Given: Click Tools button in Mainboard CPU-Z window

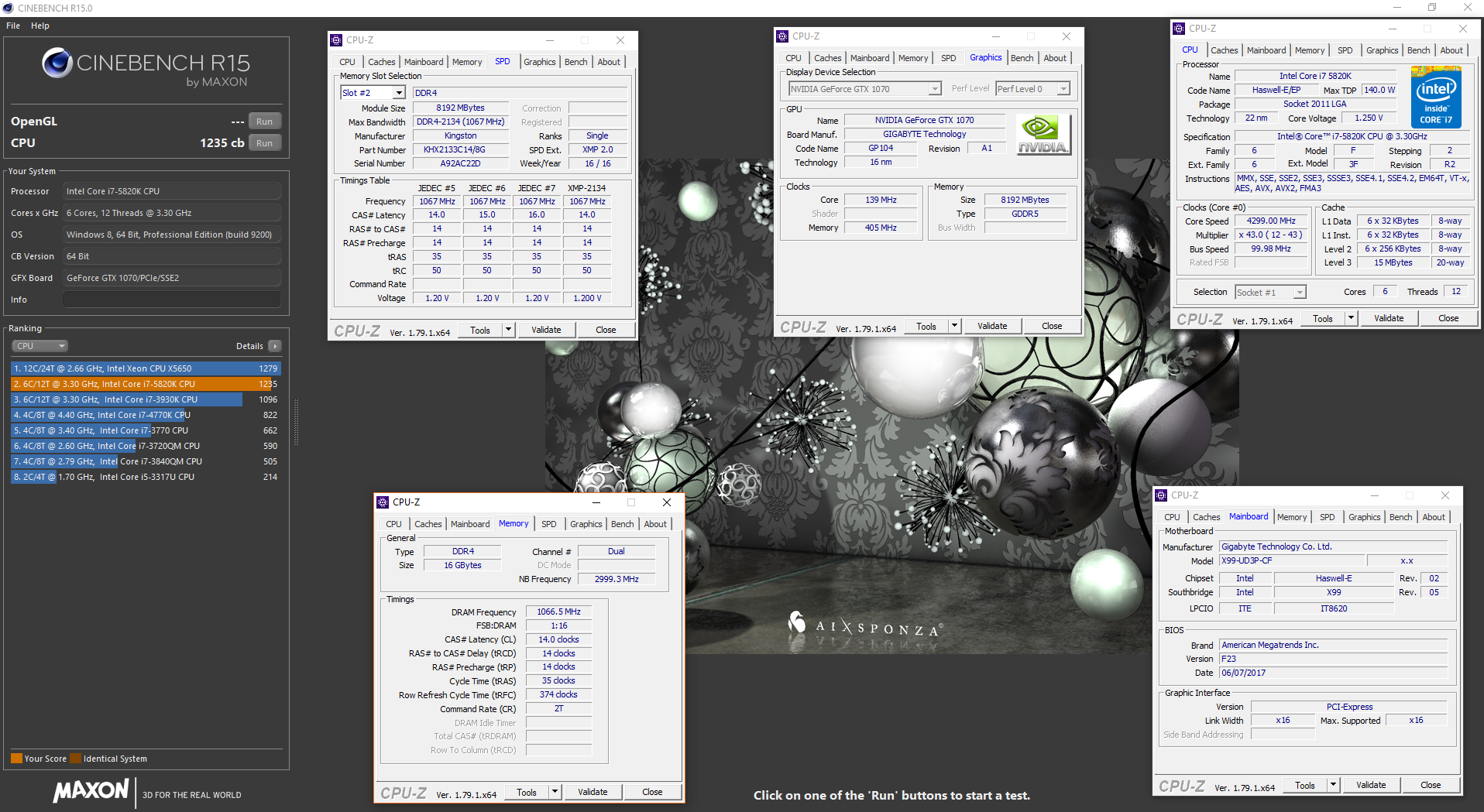Looking at the screenshot, I should (x=1305, y=785).
